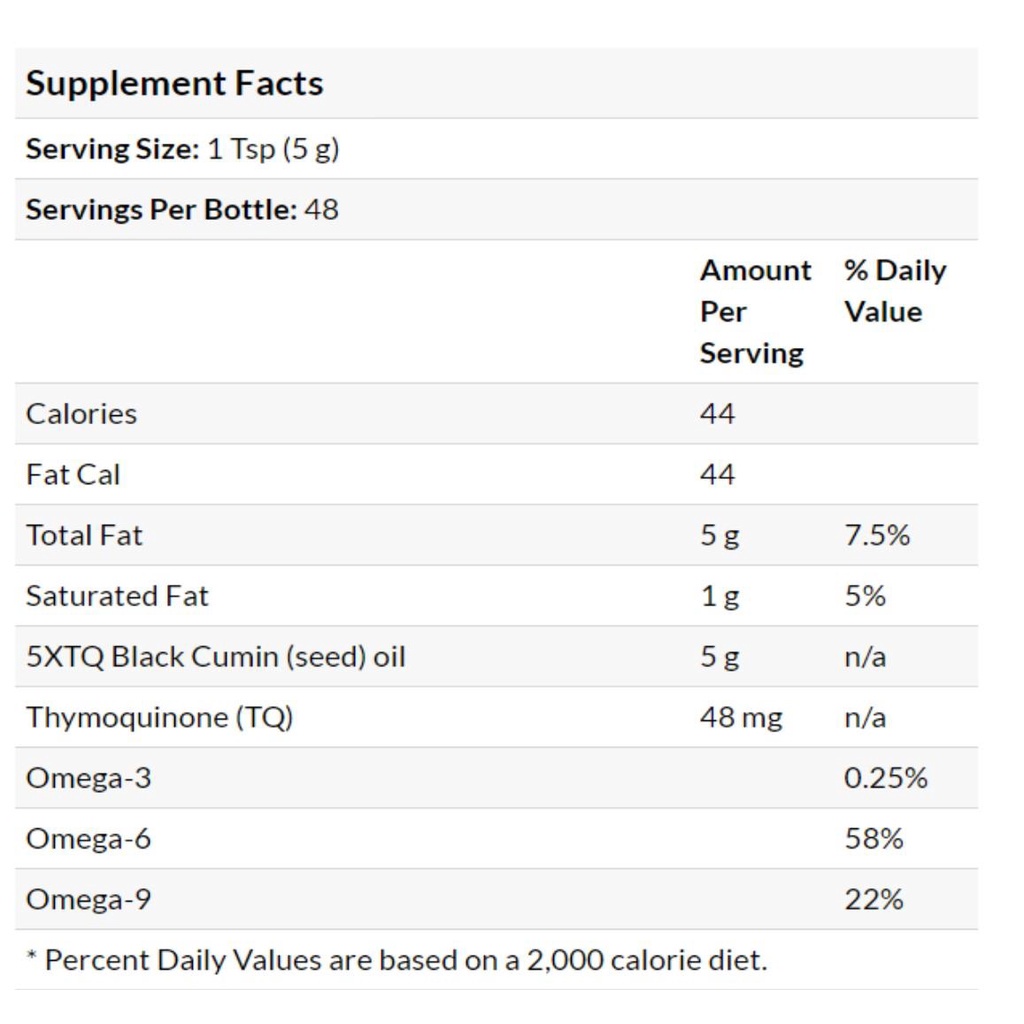Click the Omega-3 row label
1024x1024 pixels.
point(88,778)
